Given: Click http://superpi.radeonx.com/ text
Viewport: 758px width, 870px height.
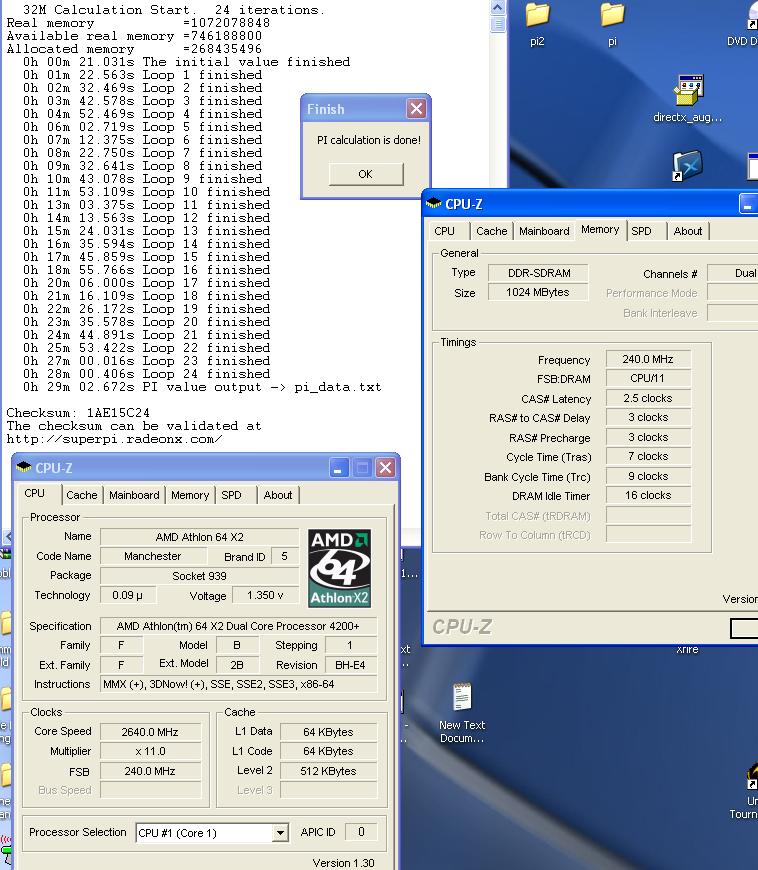Looking at the screenshot, I should click(114, 439).
